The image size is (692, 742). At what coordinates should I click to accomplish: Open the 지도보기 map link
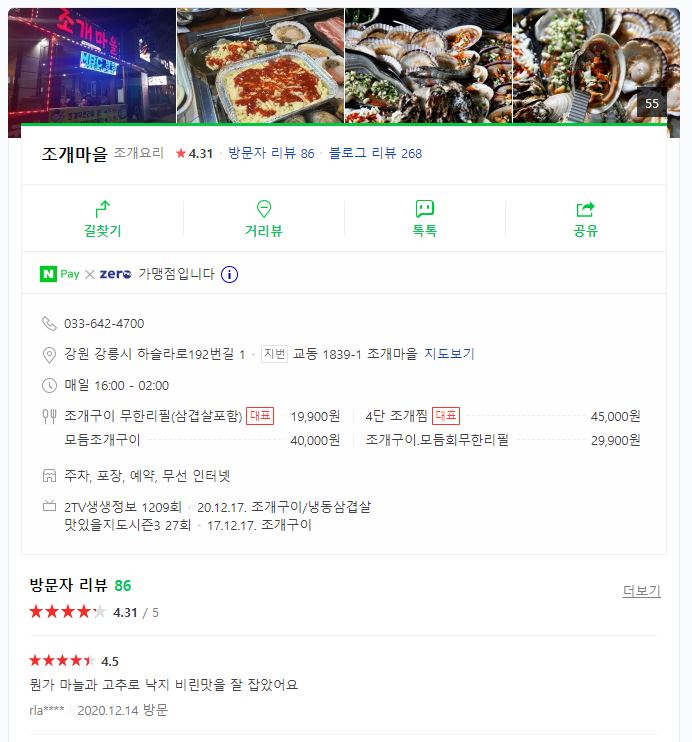[x=449, y=354]
